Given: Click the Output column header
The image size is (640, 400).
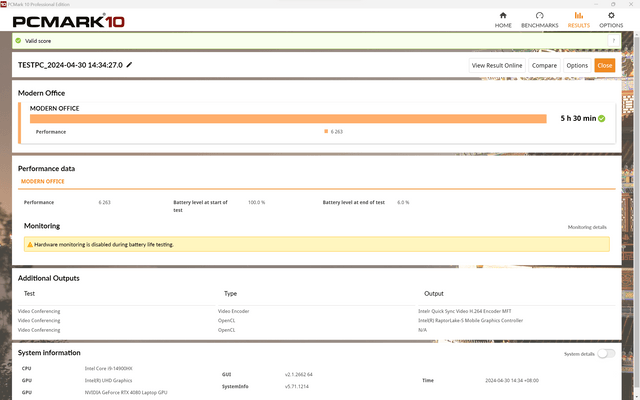Looking at the screenshot, I should tap(433, 293).
